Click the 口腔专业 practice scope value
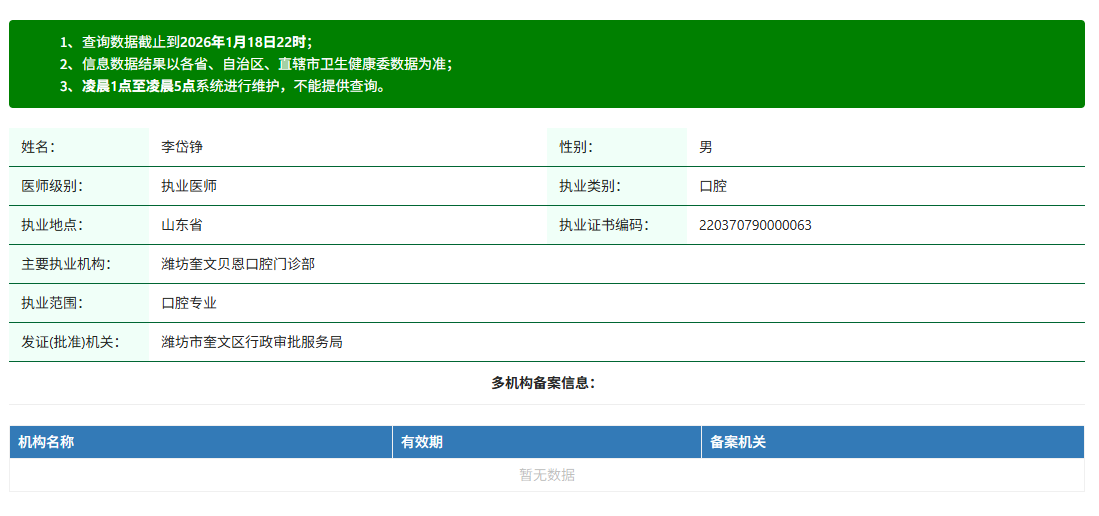1099x516 pixels. coord(189,303)
